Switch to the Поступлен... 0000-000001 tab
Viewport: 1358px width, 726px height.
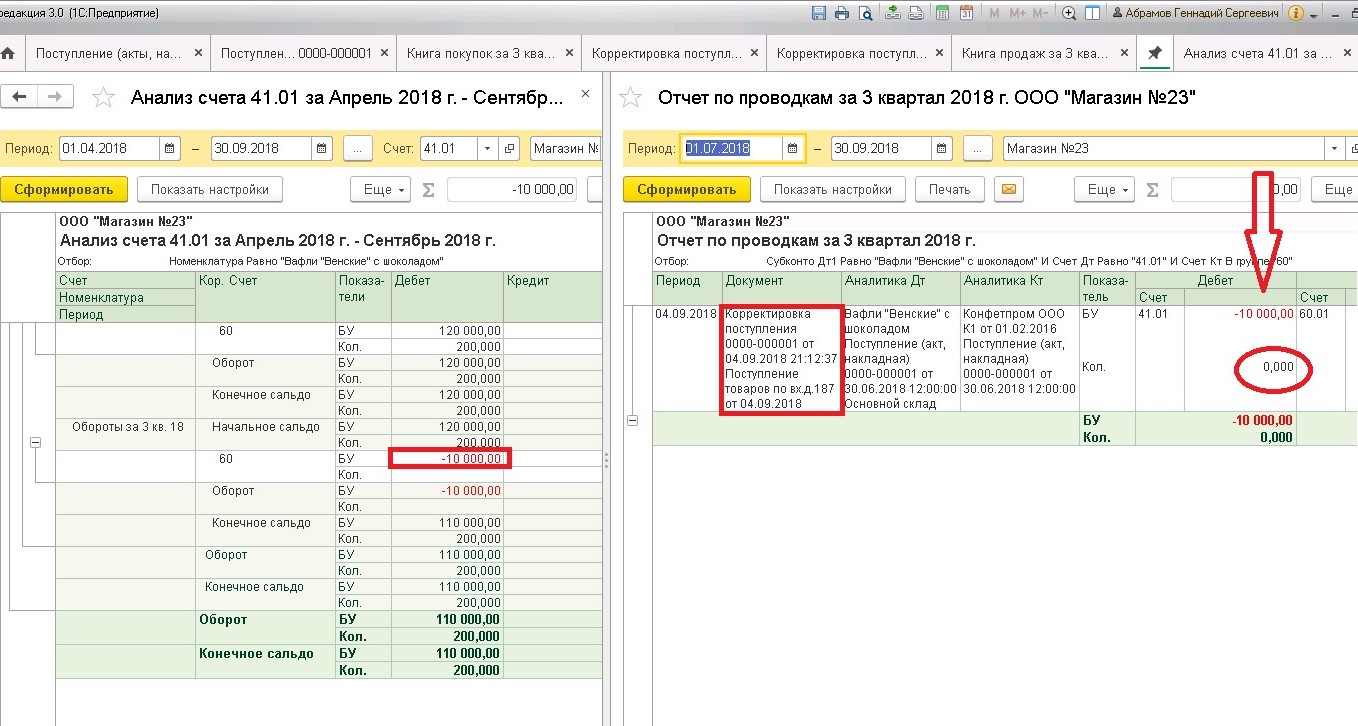coord(296,53)
